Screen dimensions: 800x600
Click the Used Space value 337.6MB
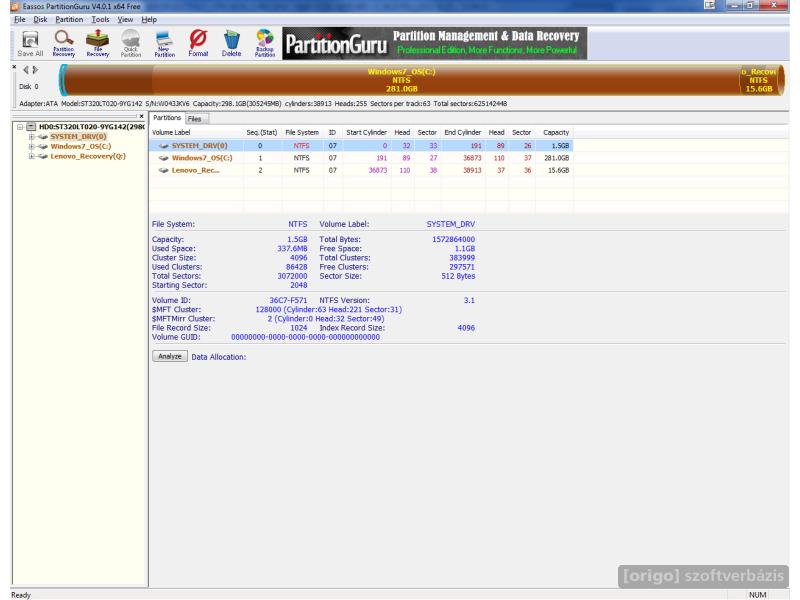(292, 248)
